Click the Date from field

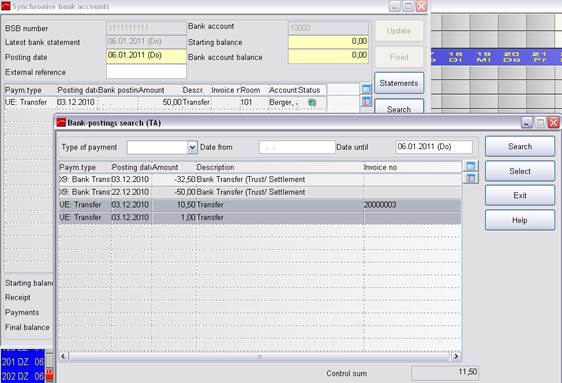[297, 147]
